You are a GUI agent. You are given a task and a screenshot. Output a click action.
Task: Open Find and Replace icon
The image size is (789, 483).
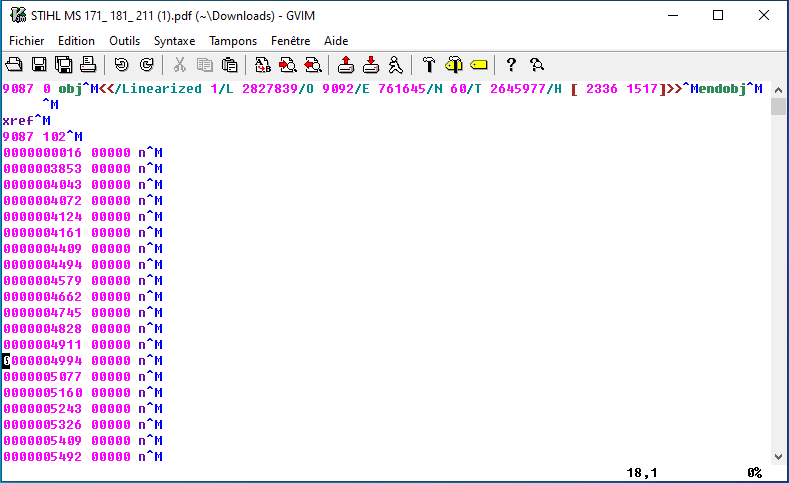coord(263,65)
